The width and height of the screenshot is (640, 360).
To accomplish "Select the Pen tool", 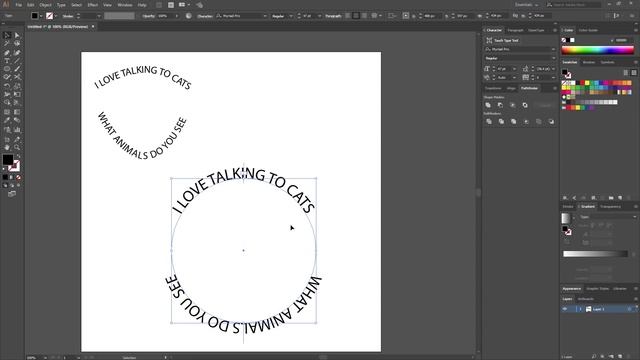I will tap(7, 53).
